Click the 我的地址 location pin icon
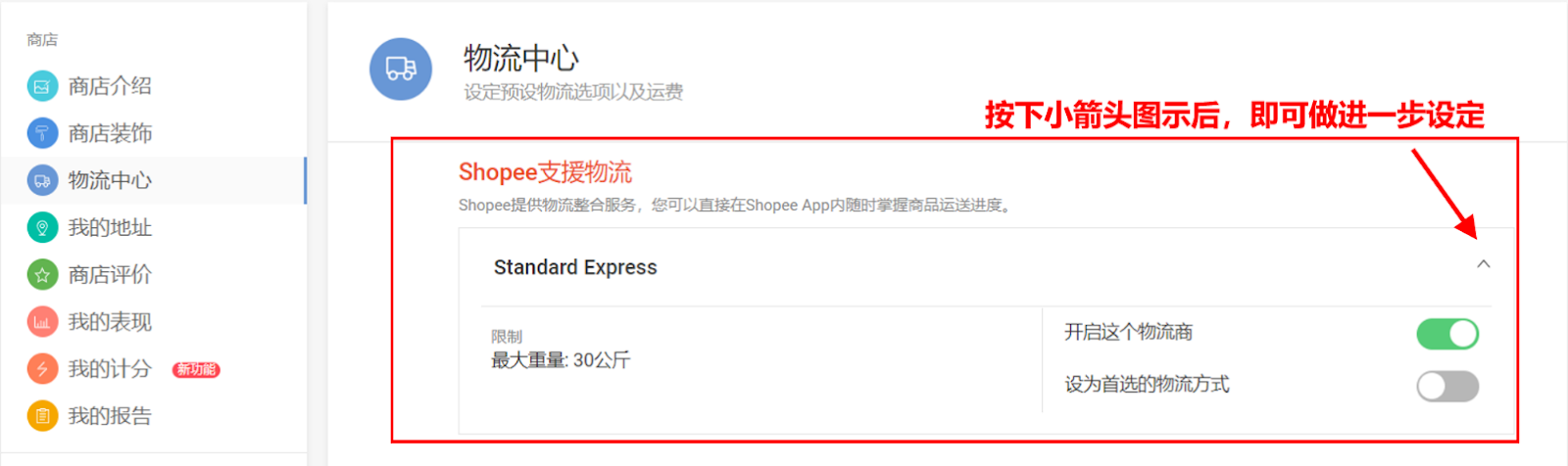 click(41, 227)
